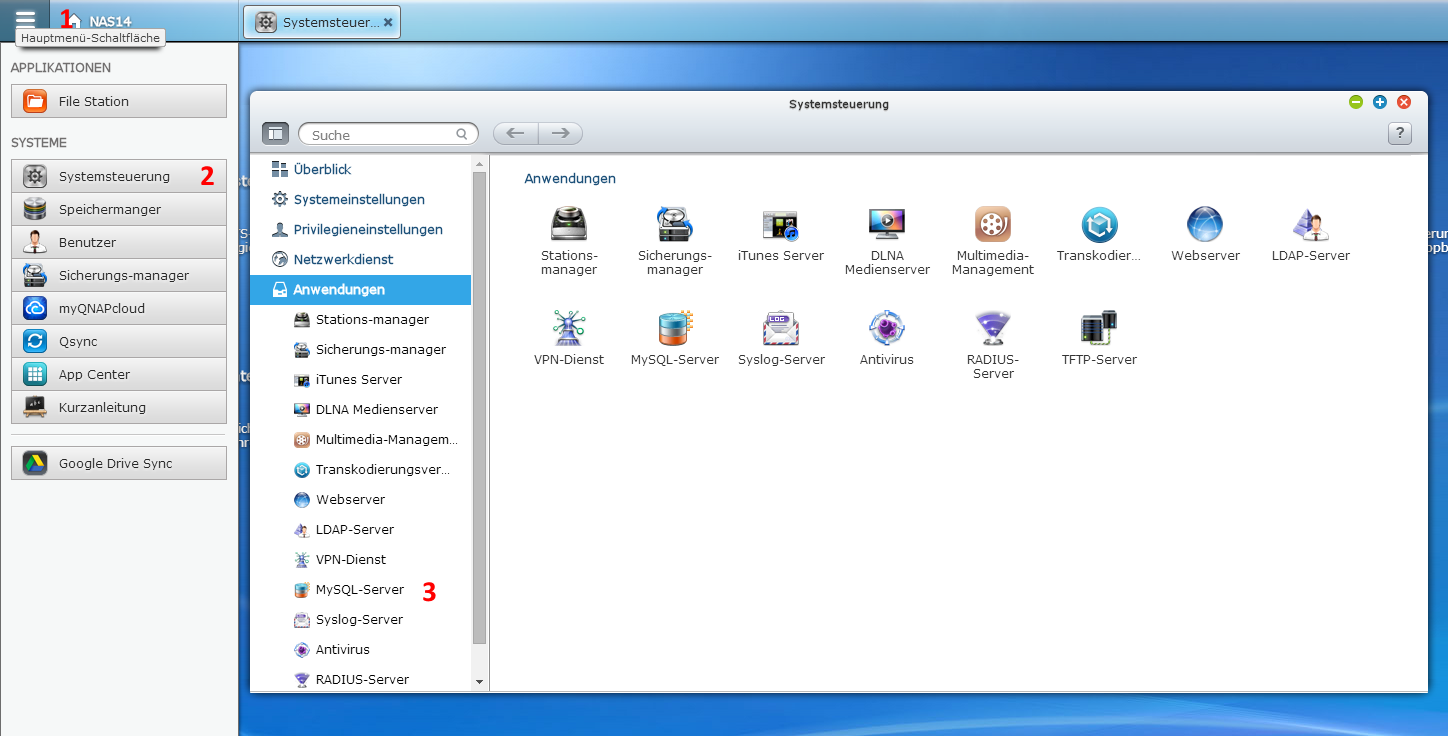This screenshot has height=736, width=1448.
Task: Open MySQL-Server icon in grid
Action: click(675, 328)
